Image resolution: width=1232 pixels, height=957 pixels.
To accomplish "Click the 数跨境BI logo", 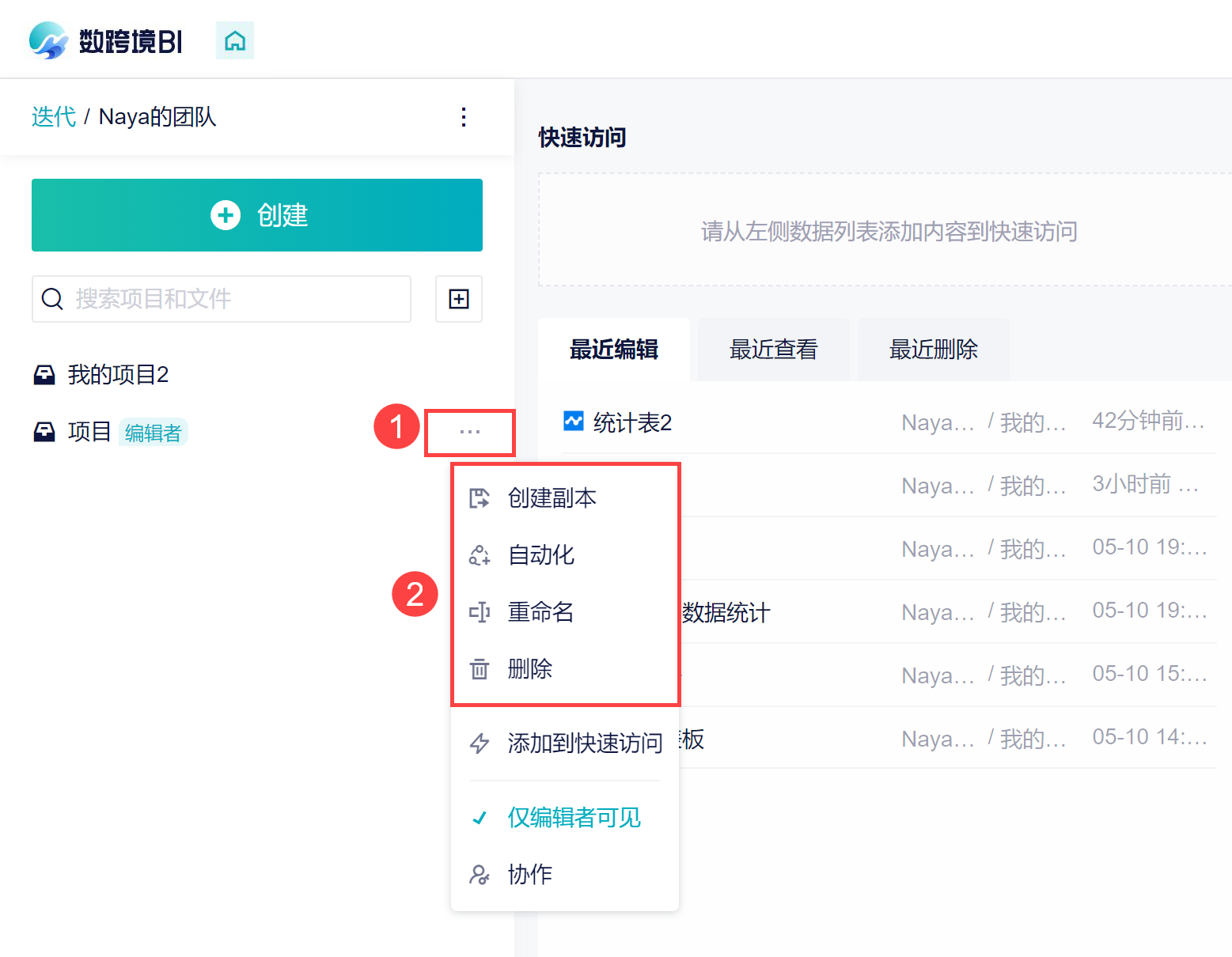I will pyautogui.click(x=106, y=40).
